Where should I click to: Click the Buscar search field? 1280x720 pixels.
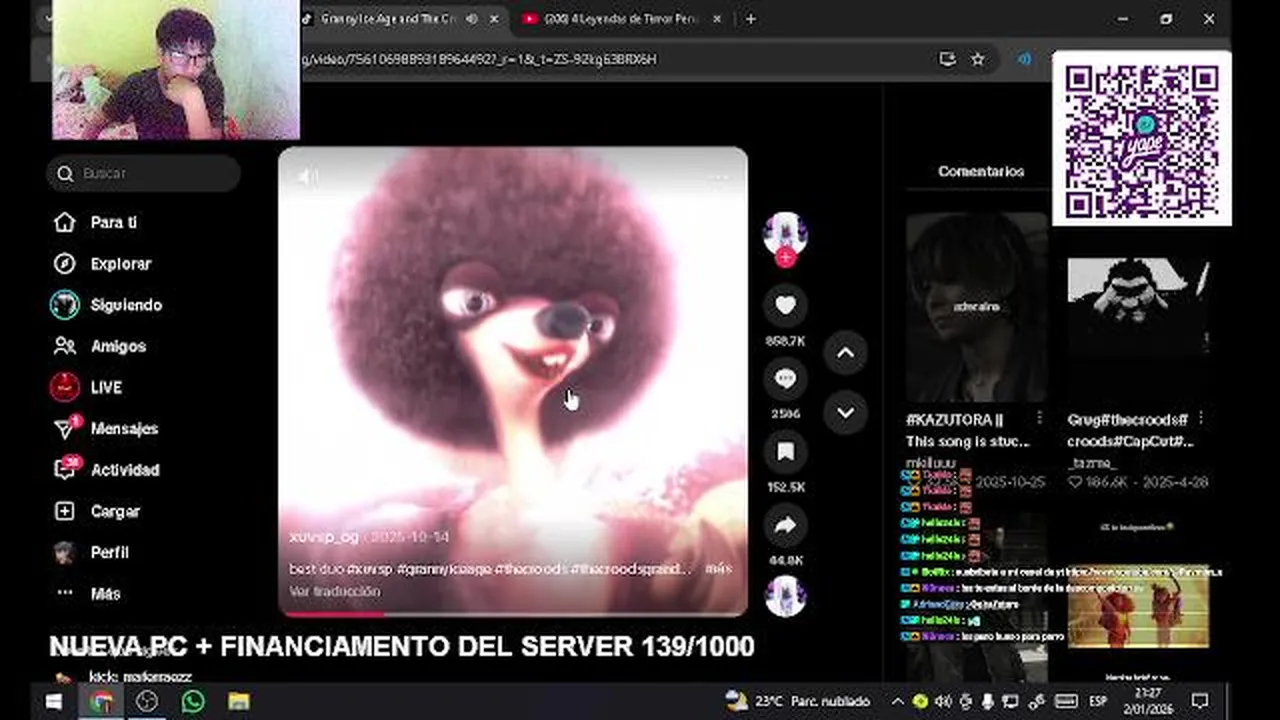coord(143,173)
